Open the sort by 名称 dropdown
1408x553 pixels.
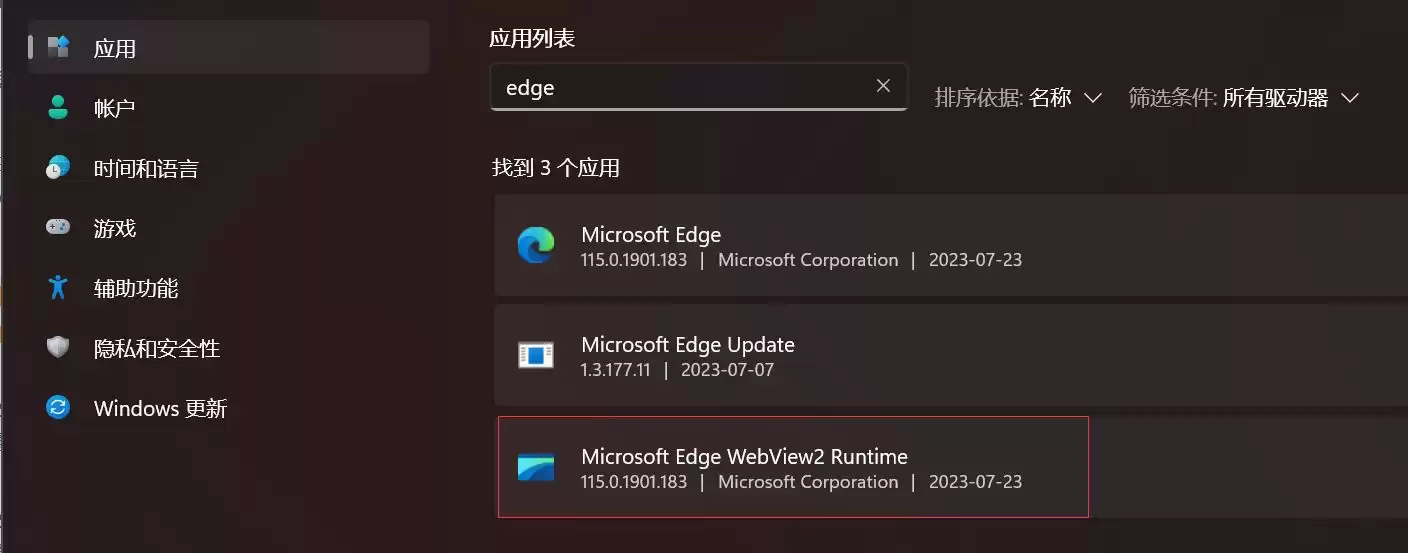(1065, 98)
